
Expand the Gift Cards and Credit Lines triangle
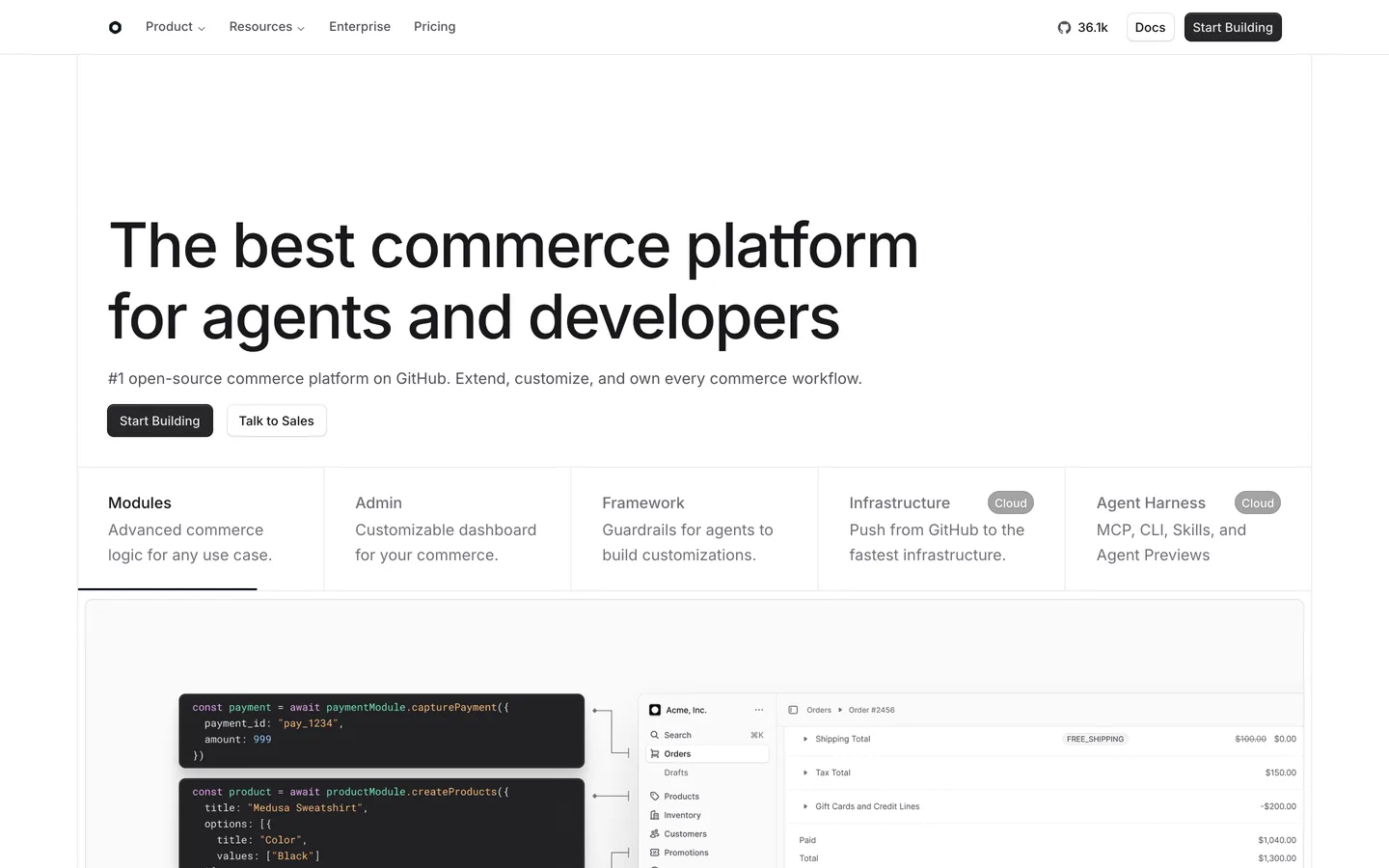[805, 806]
